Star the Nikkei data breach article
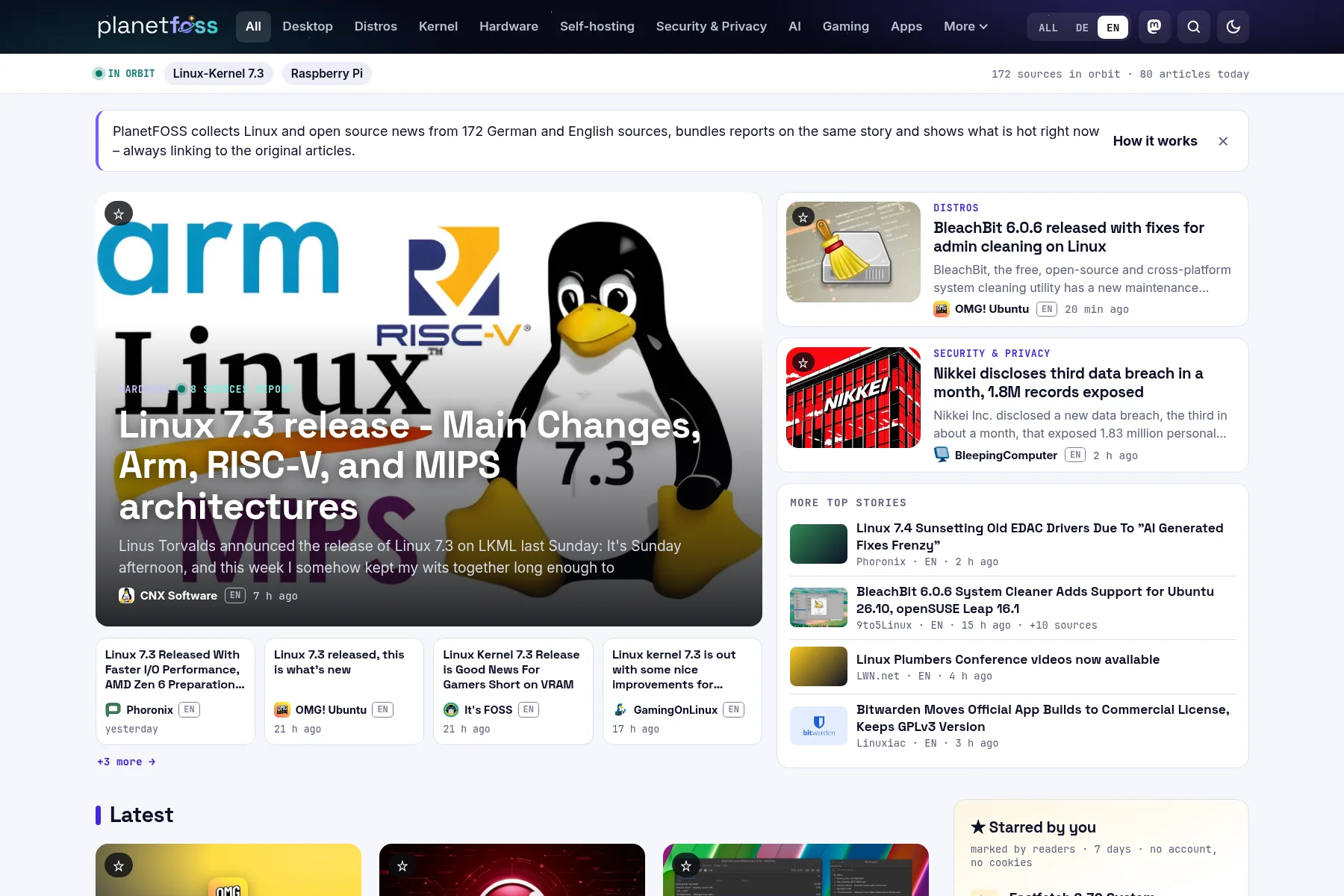The height and width of the screenshot is (896, 1344). tap(803, 363)
